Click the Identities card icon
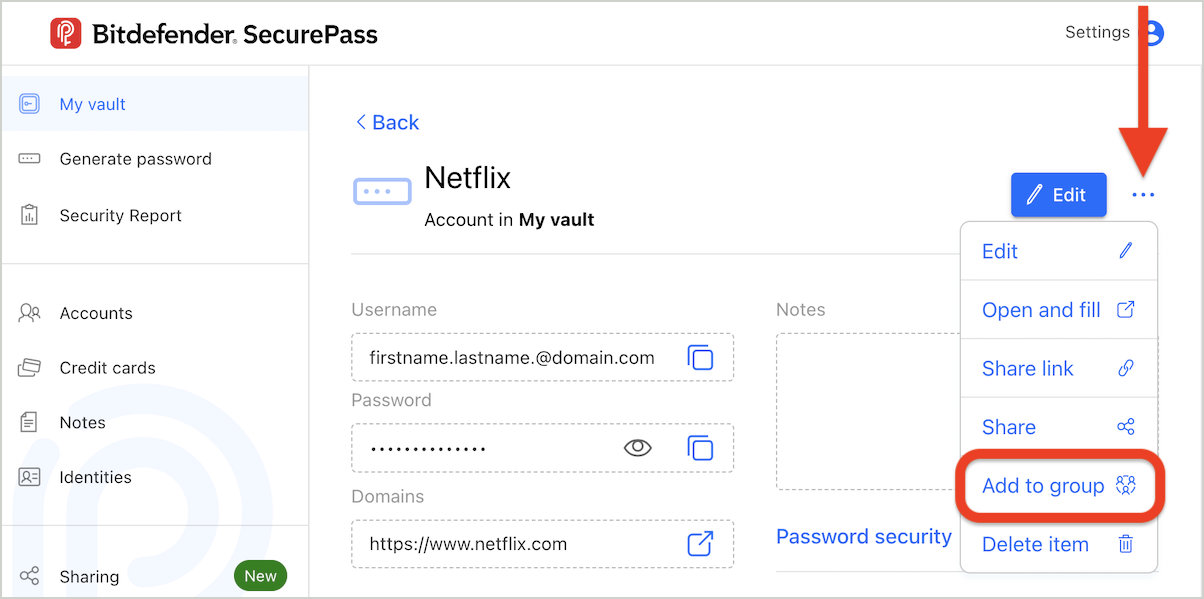The height and width of the screenshot is (599, 1204). pyautogui.click(x=29, y=477)
